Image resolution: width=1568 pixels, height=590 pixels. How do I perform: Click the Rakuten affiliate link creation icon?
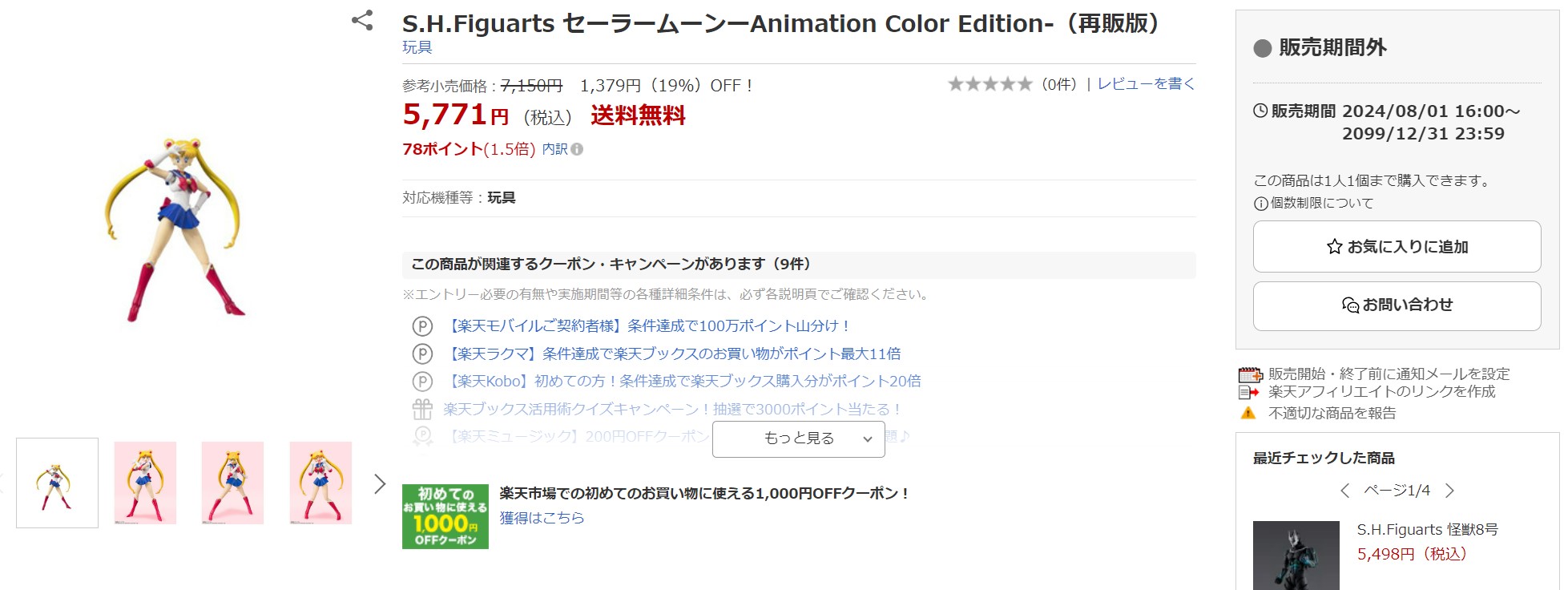(1249, 392)
